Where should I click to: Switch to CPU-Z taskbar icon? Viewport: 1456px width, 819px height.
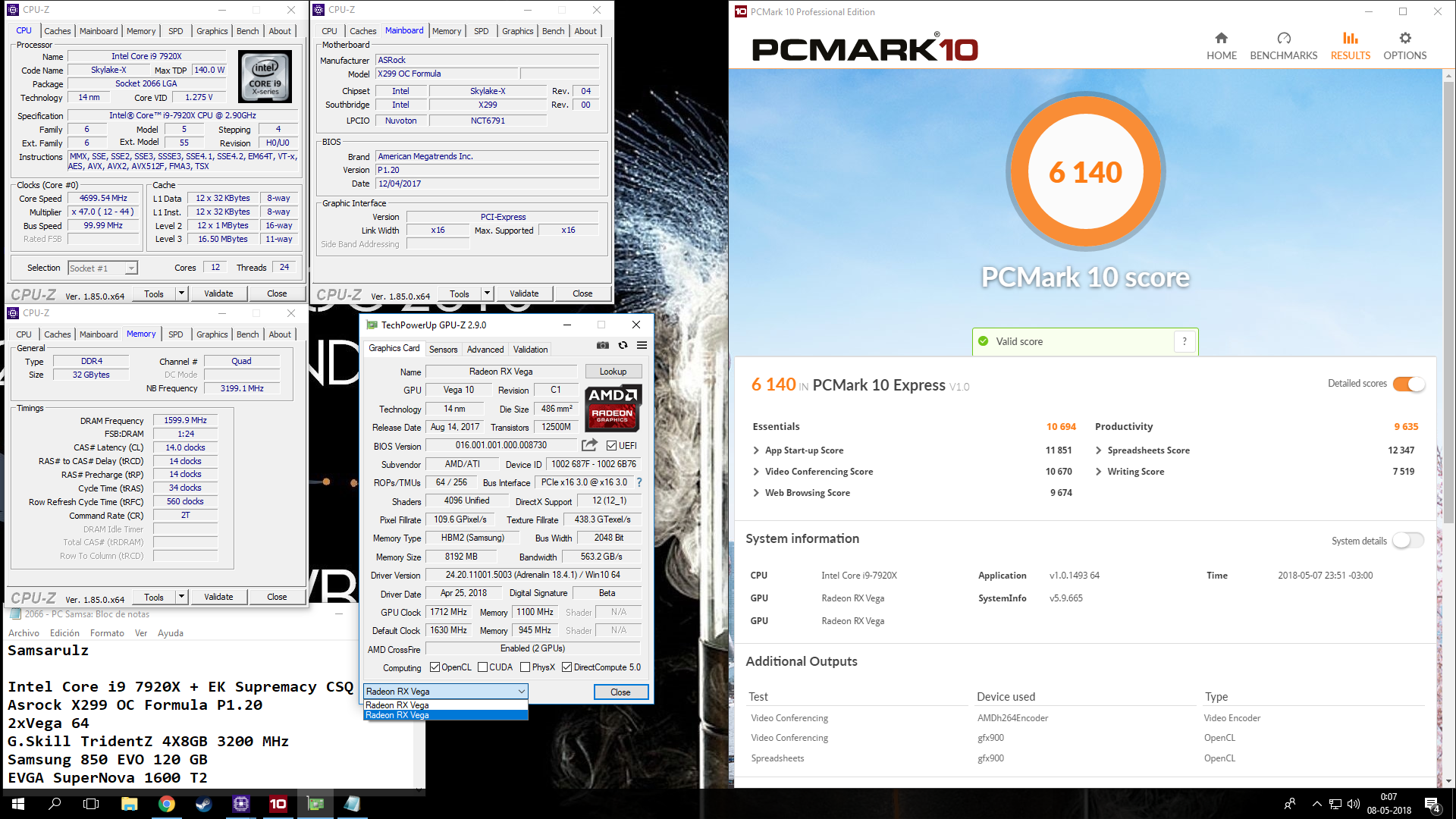[x=241, y=804]
